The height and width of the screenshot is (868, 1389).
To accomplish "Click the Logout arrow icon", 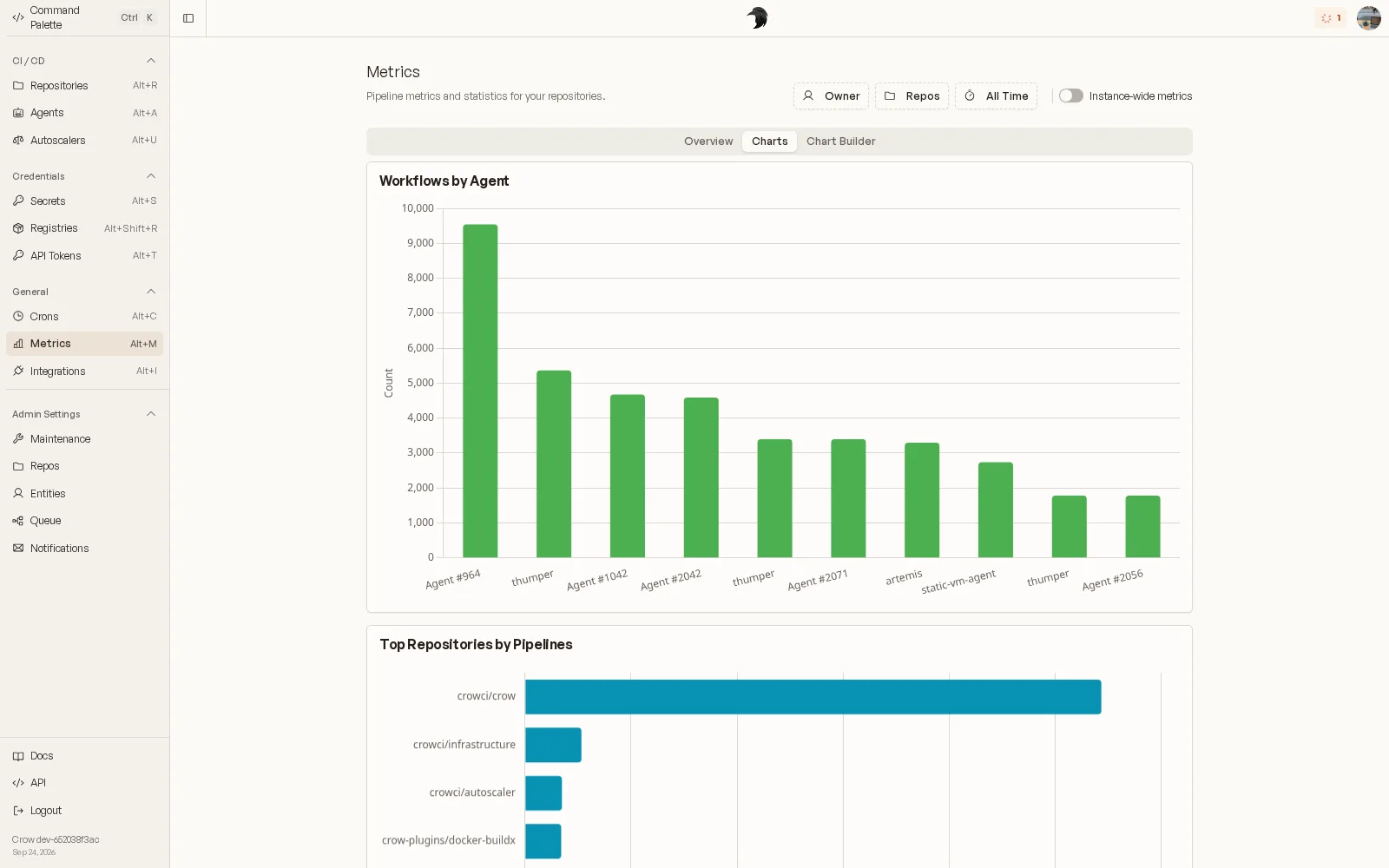I will coord(18,811).
